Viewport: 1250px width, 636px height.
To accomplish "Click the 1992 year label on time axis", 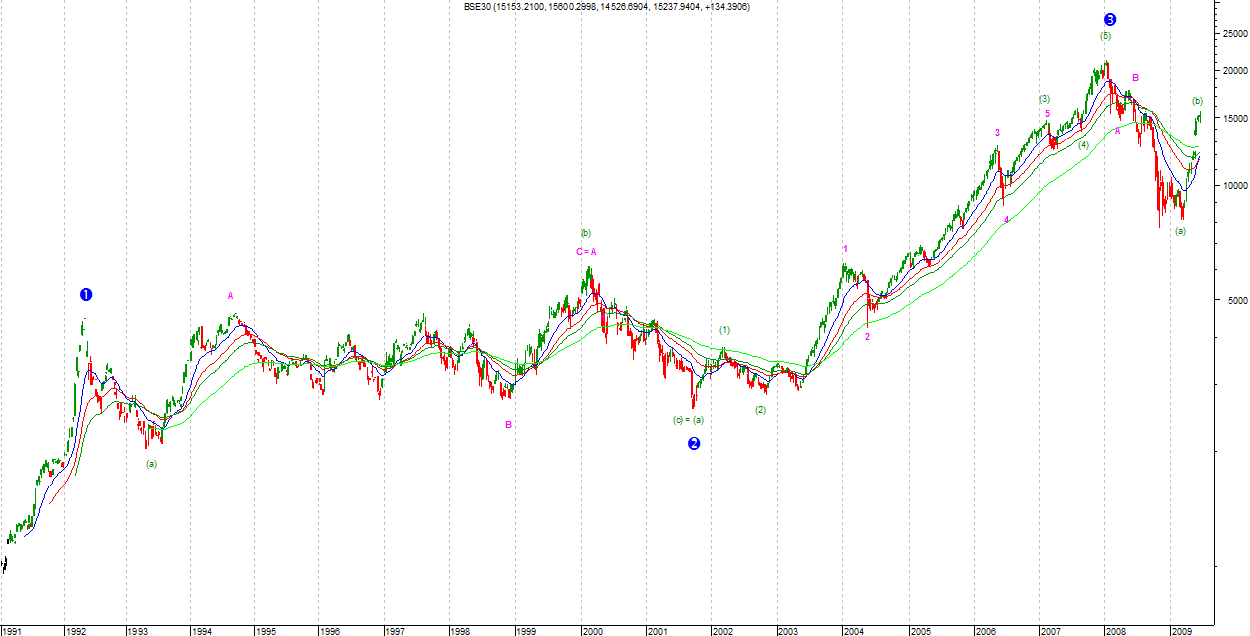I will click(x=76, y=631).
